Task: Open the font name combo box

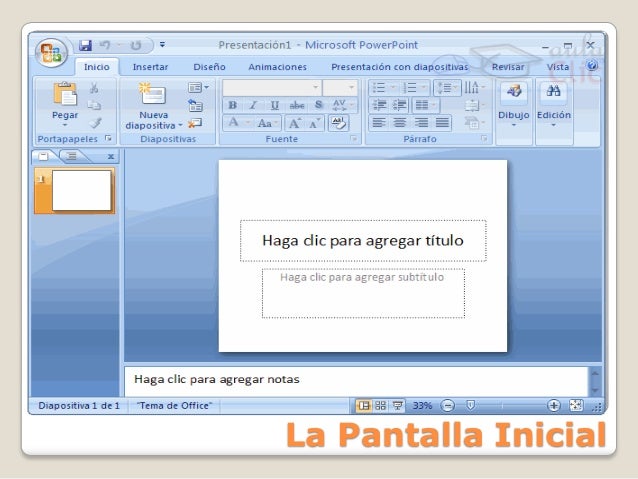Action: (x=272, y=87)
